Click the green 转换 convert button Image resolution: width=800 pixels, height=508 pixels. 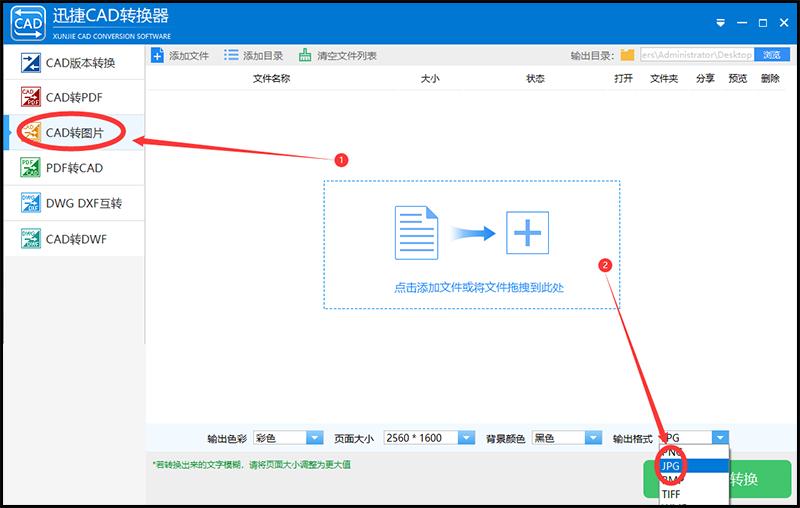(x=760, y=478)
